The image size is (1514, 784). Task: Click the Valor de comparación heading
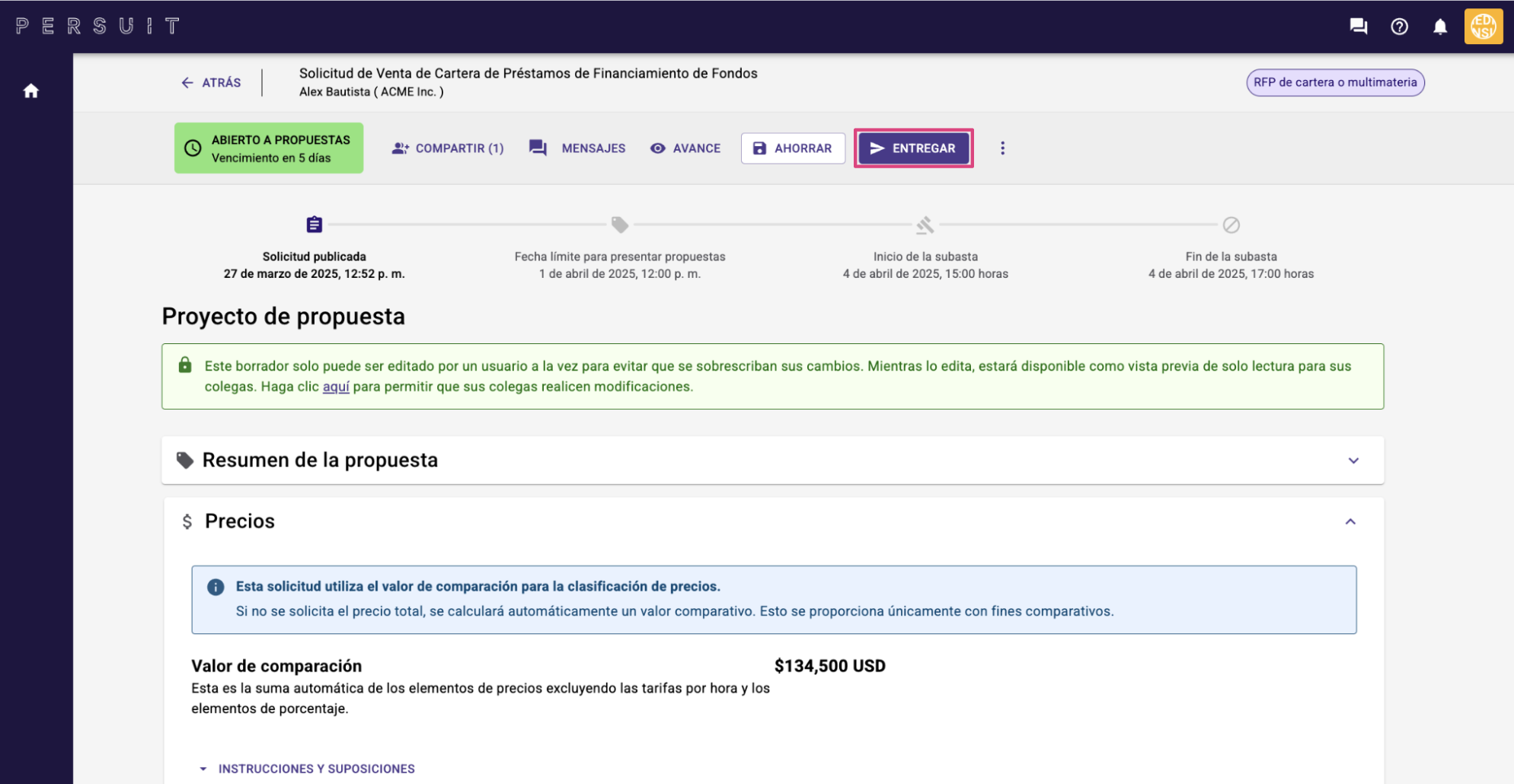[276, 666]
